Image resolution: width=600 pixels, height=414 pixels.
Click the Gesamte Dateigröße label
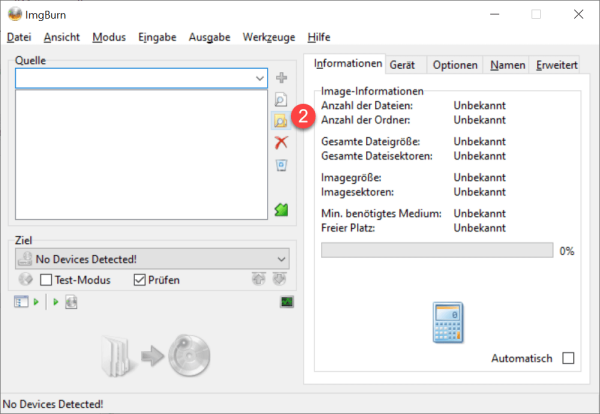pos(370,142)
